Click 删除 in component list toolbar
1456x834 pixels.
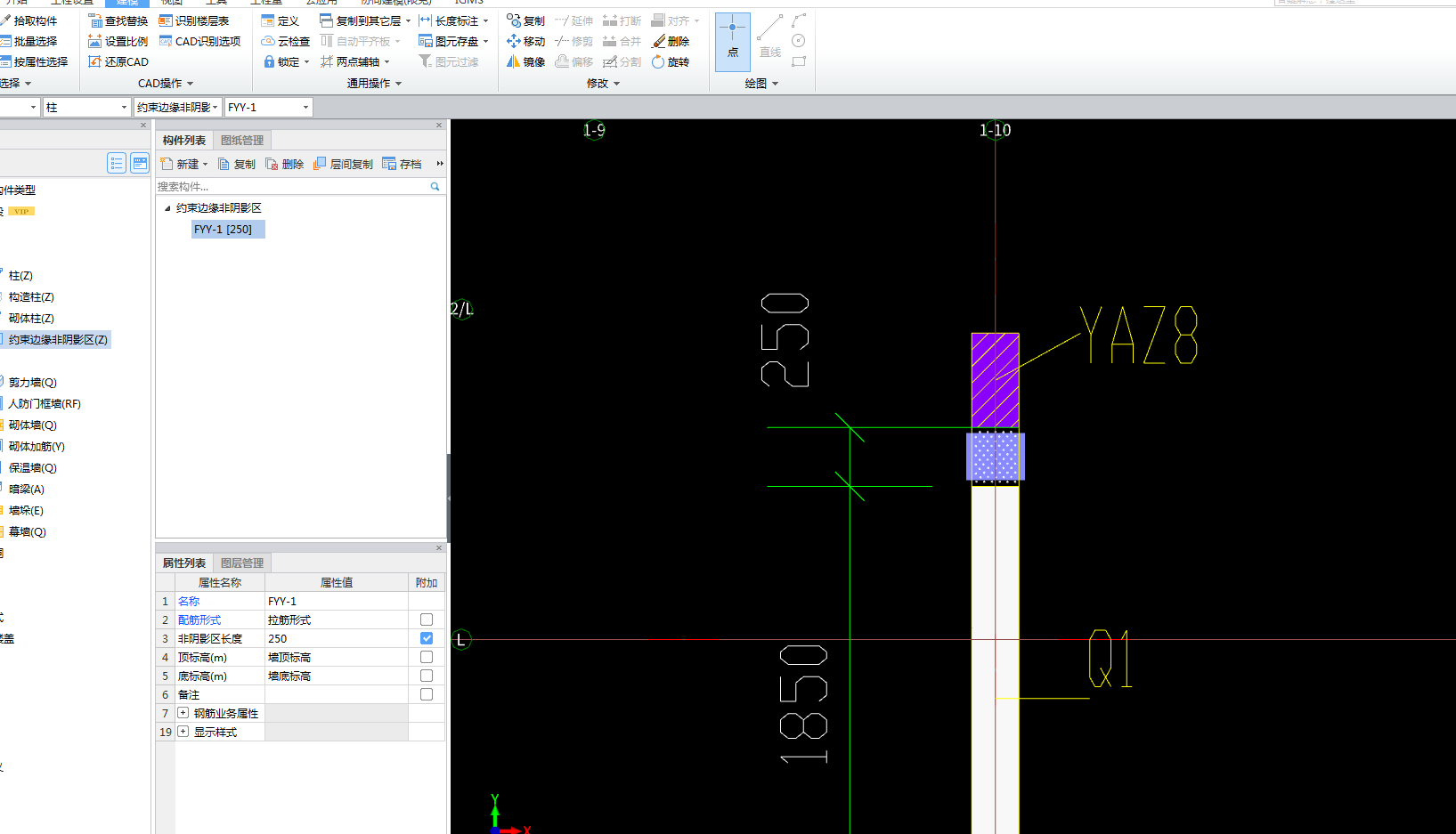(x=285, y=164)
